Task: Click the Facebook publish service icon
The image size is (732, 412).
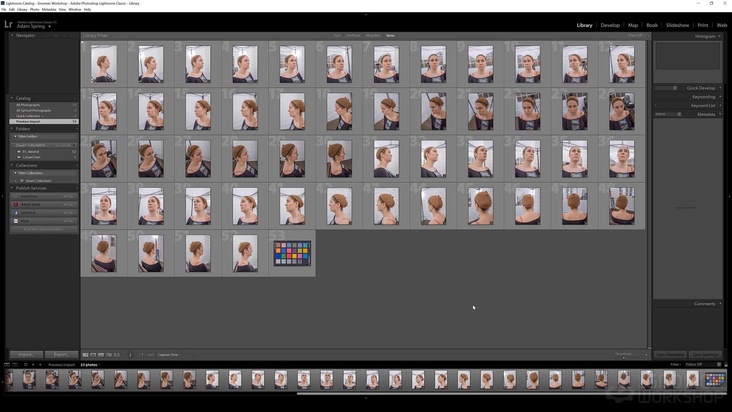Action: pos(16,213)
